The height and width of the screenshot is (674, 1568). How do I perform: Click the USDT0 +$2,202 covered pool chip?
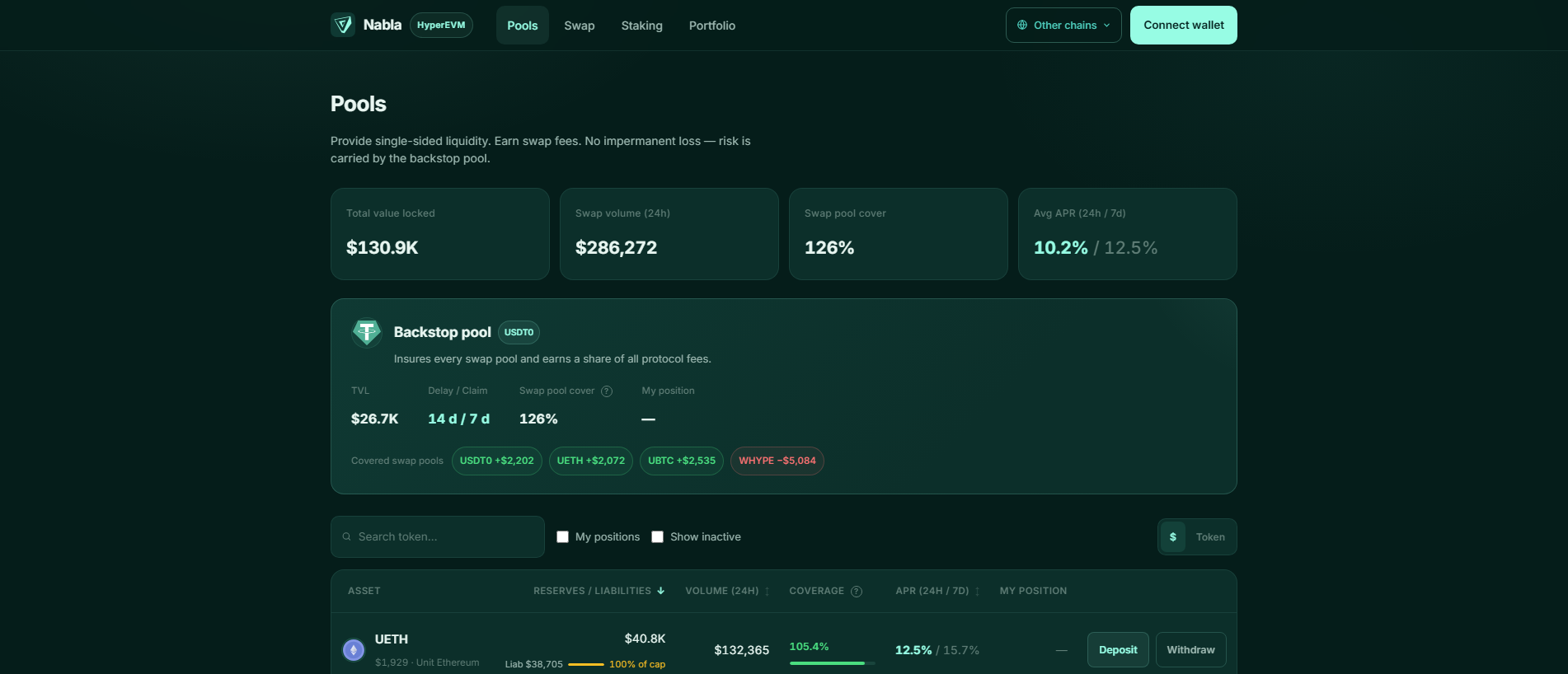click(497, 461)
